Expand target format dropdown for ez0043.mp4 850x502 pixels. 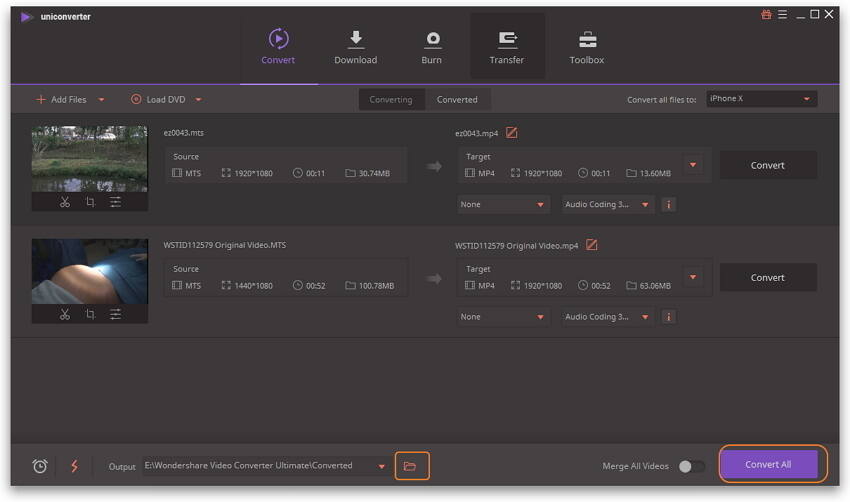(x=693, y=165)
